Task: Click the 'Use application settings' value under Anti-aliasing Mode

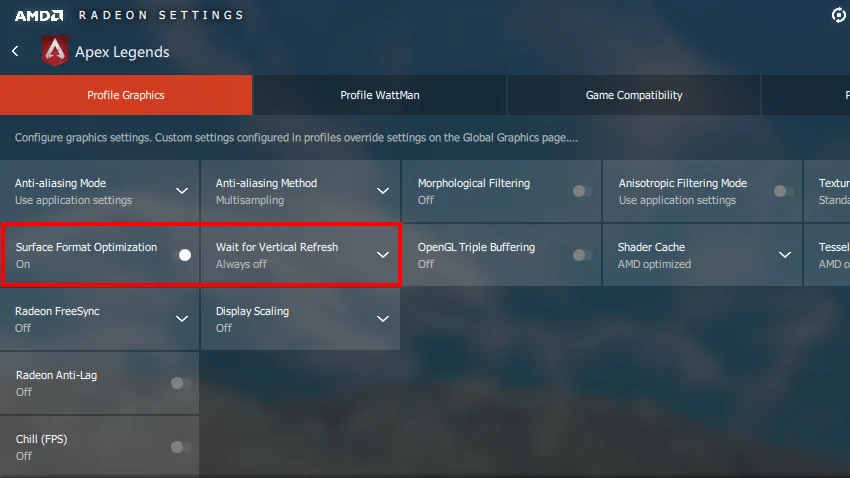Action: [x=73, y=200]
